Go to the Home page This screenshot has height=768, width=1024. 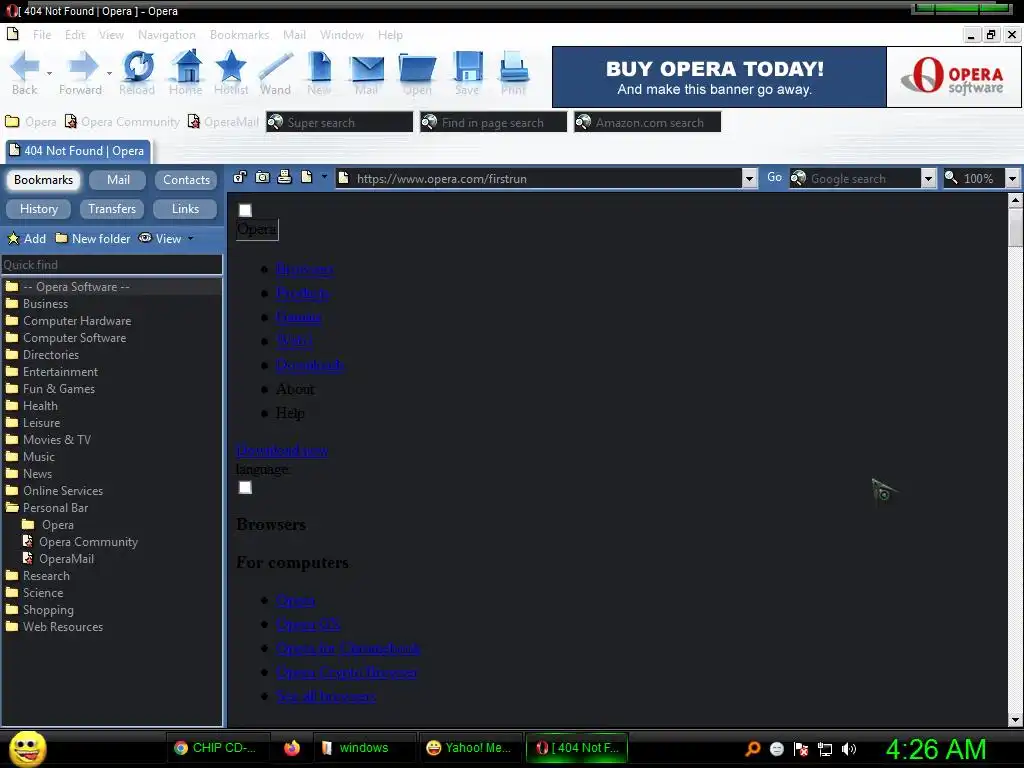(186, 72)
